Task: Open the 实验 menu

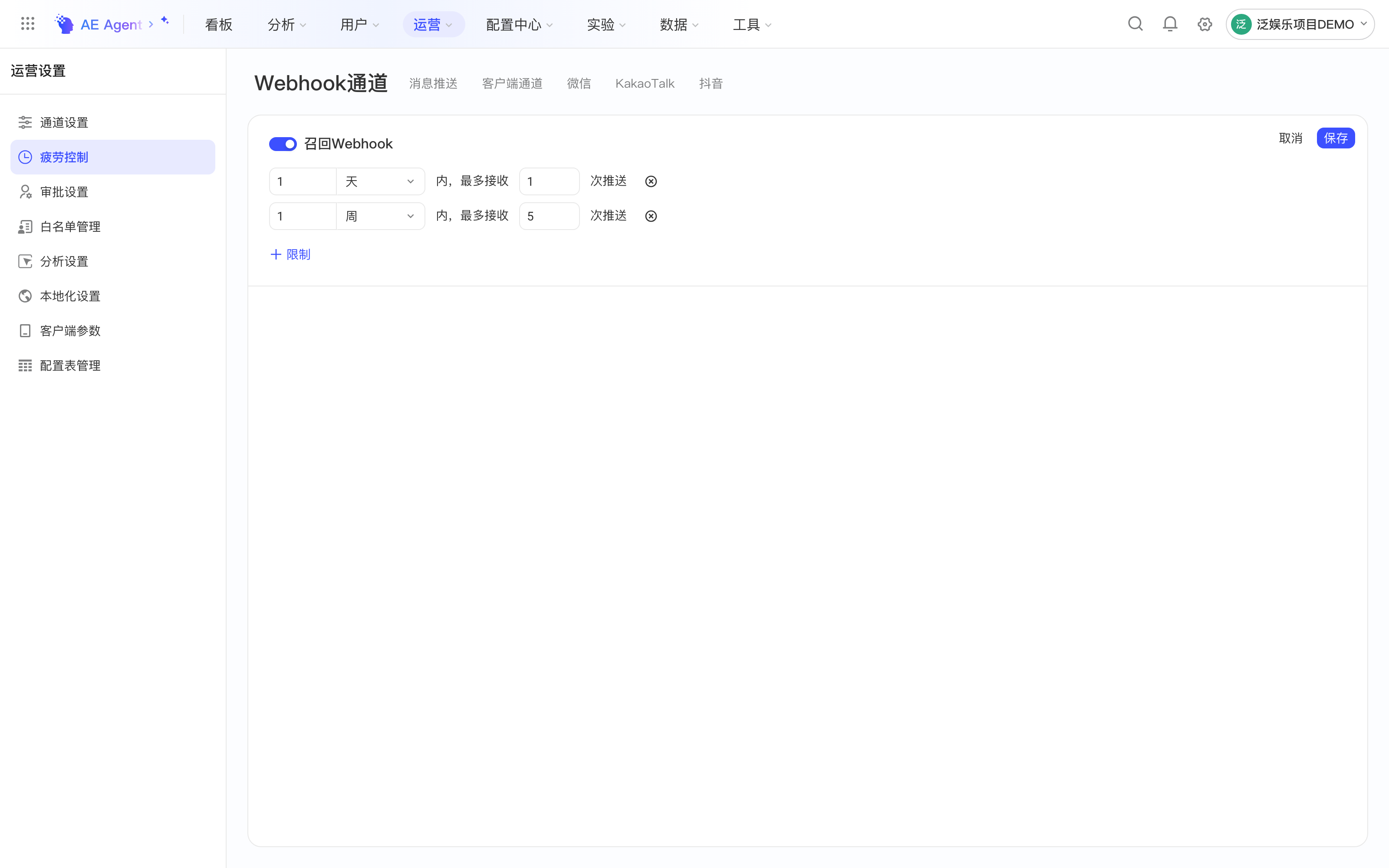Action: (x=606, y=25)
